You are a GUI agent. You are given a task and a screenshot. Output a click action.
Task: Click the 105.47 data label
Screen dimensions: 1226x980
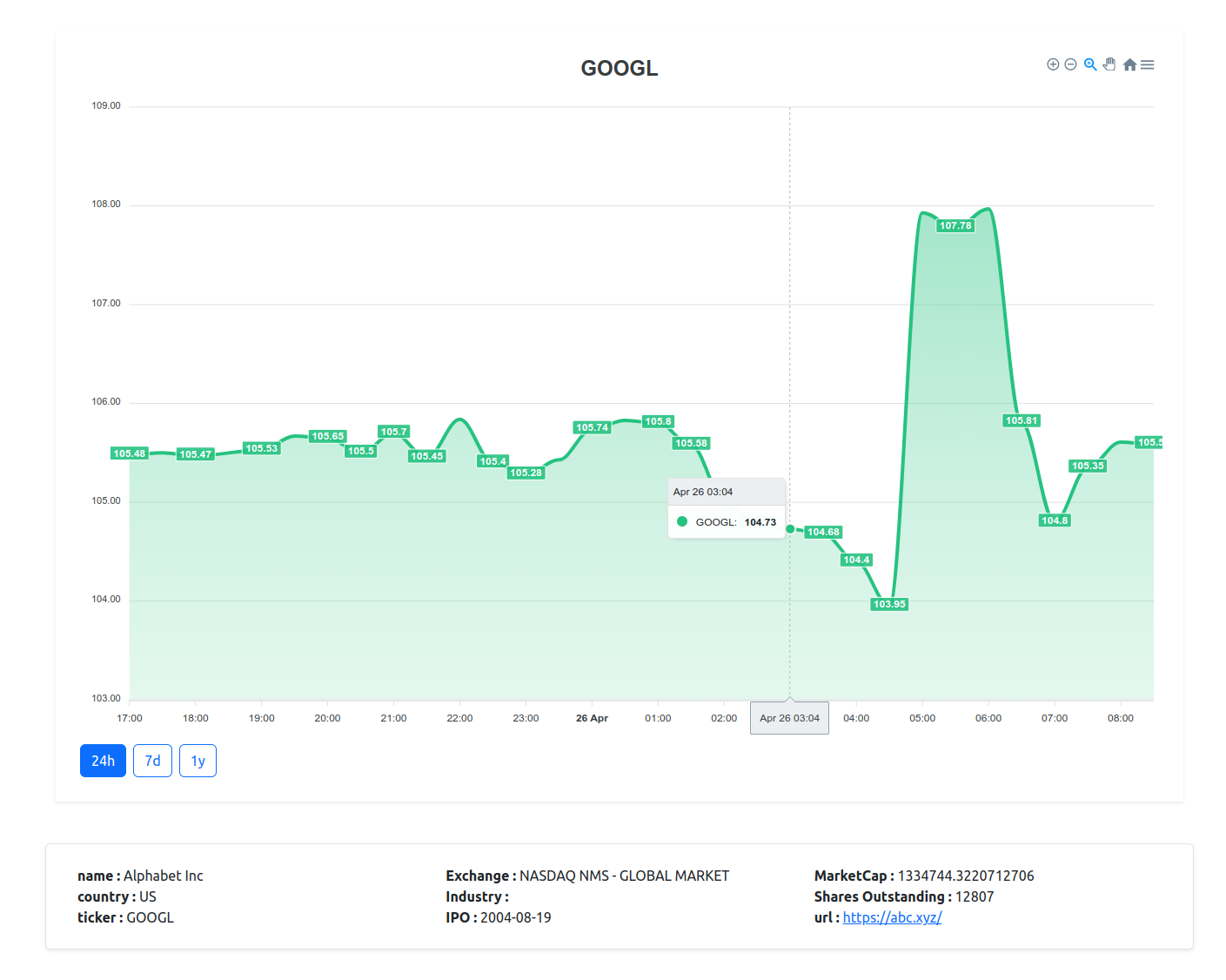(x=196, y=454)
